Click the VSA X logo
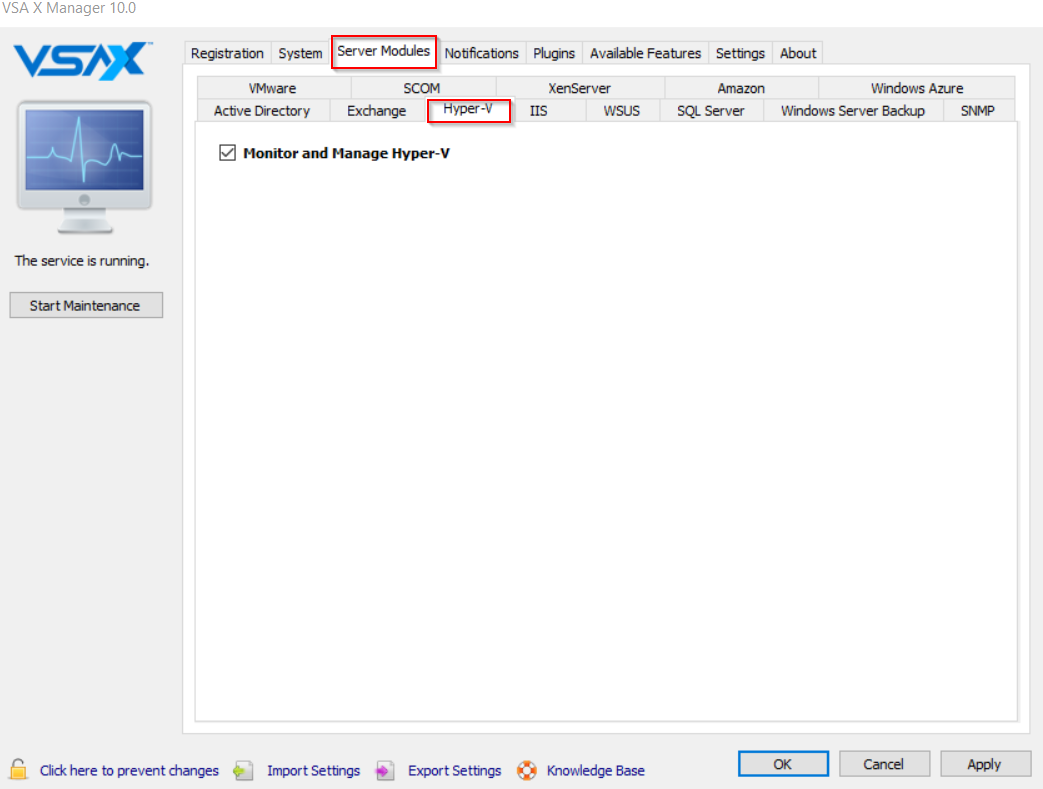 coord(83,61)
